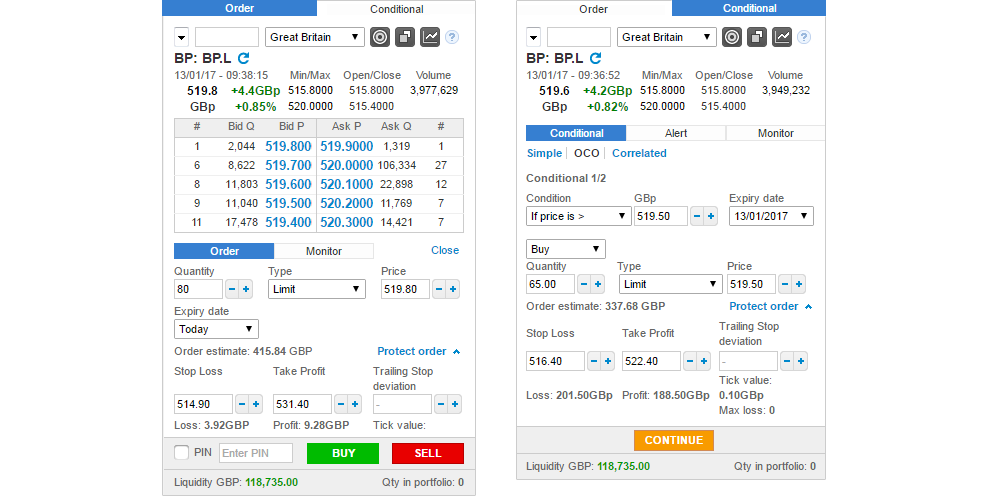The image size is (988, 500).
Task: Increase Price 519.80 with plus button
Action: [x=452, y=289]
